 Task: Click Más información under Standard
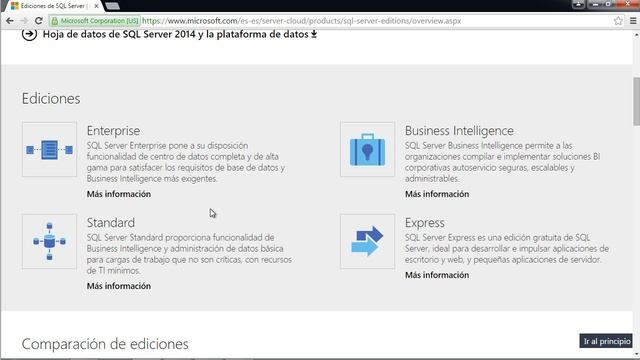119,286
